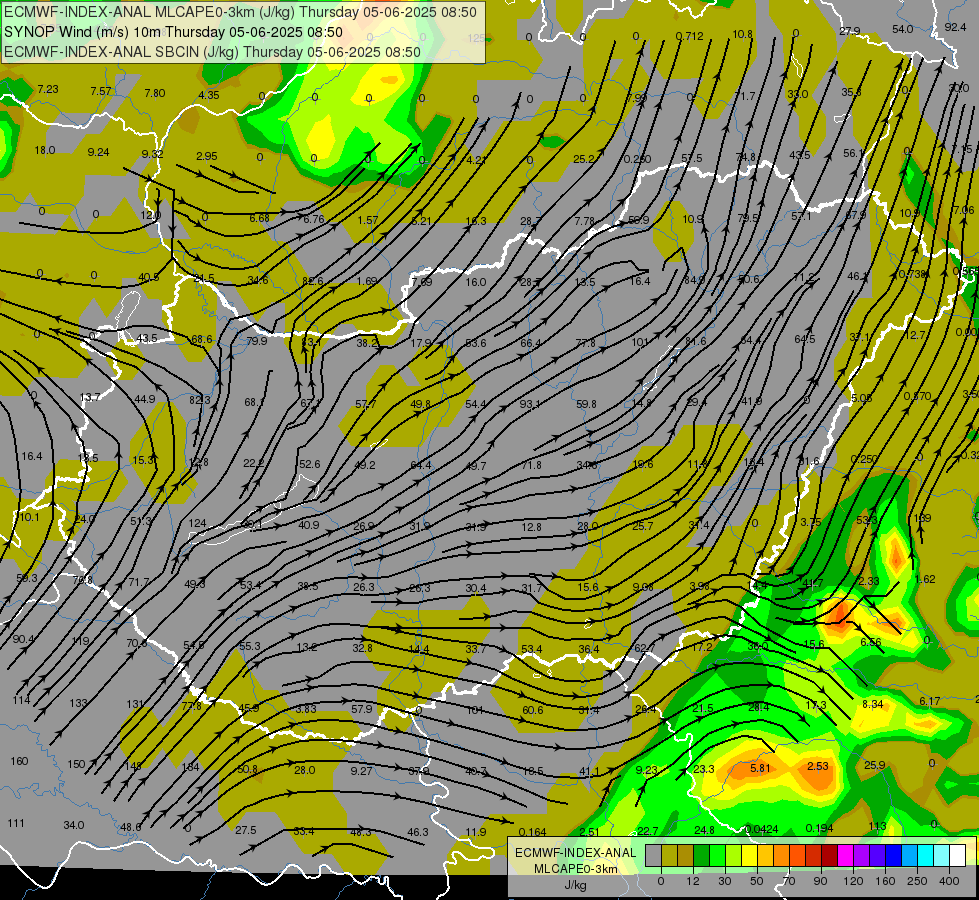Click the map value '7.80'
979x900 pixels.
pos(155,93)
